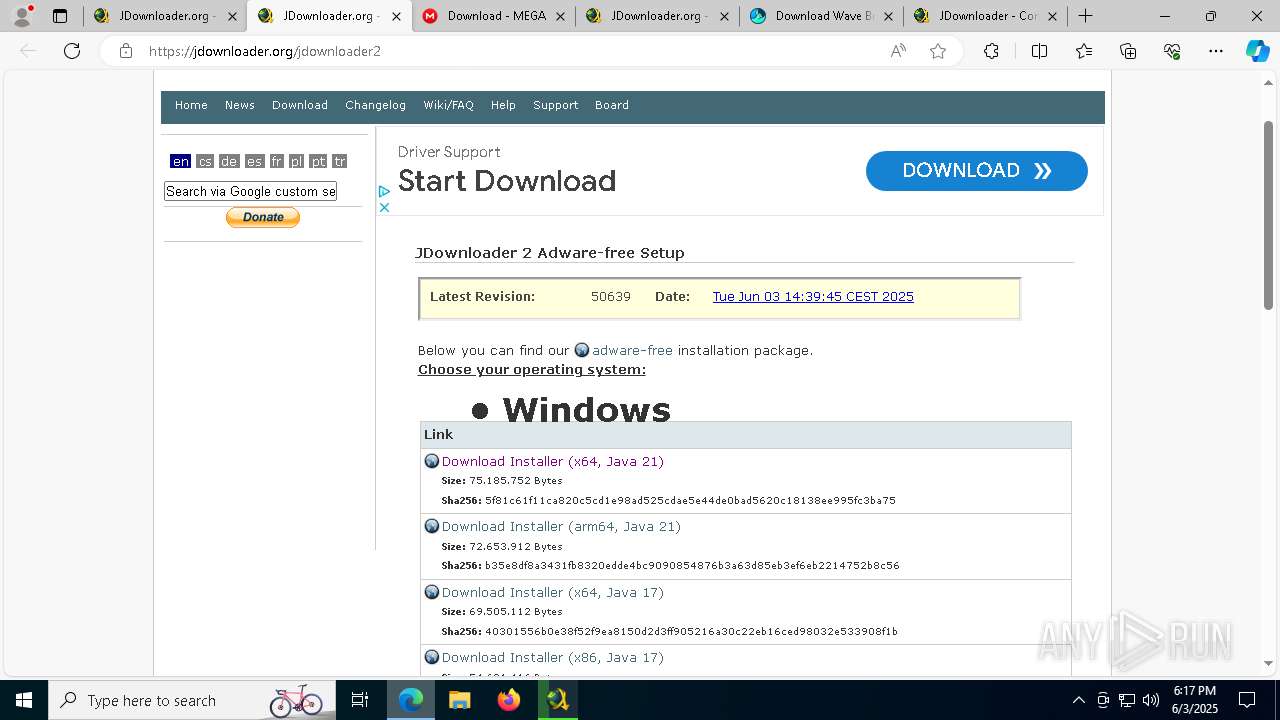Open Download in site navigation
Screen dimensions: 1280x720
click(x=300, y=105)
